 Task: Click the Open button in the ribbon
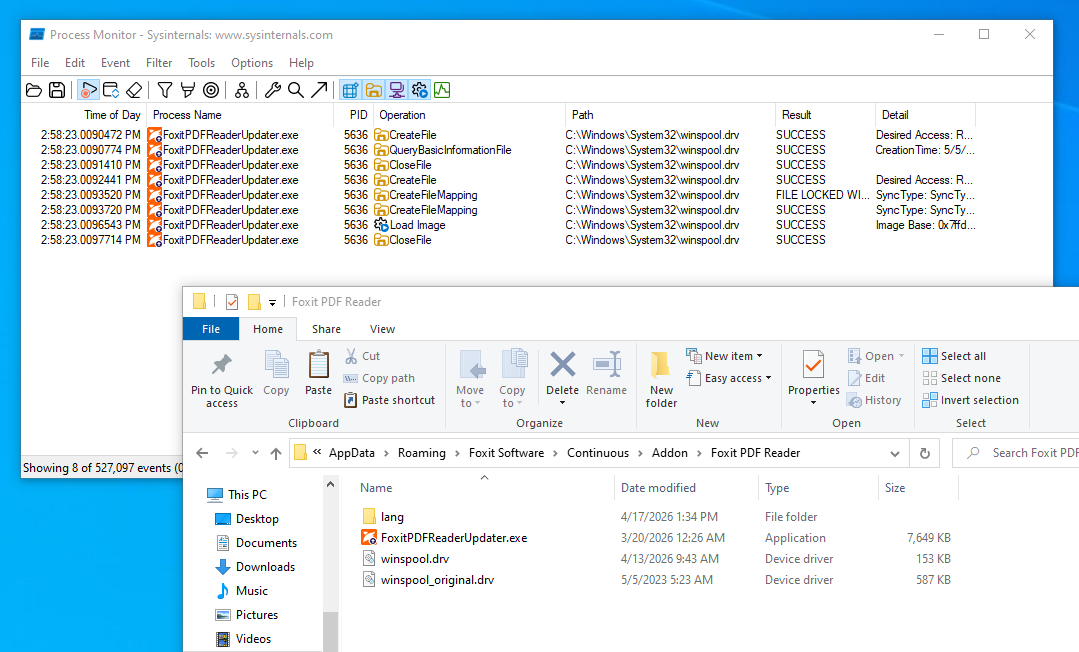point(876,356)
